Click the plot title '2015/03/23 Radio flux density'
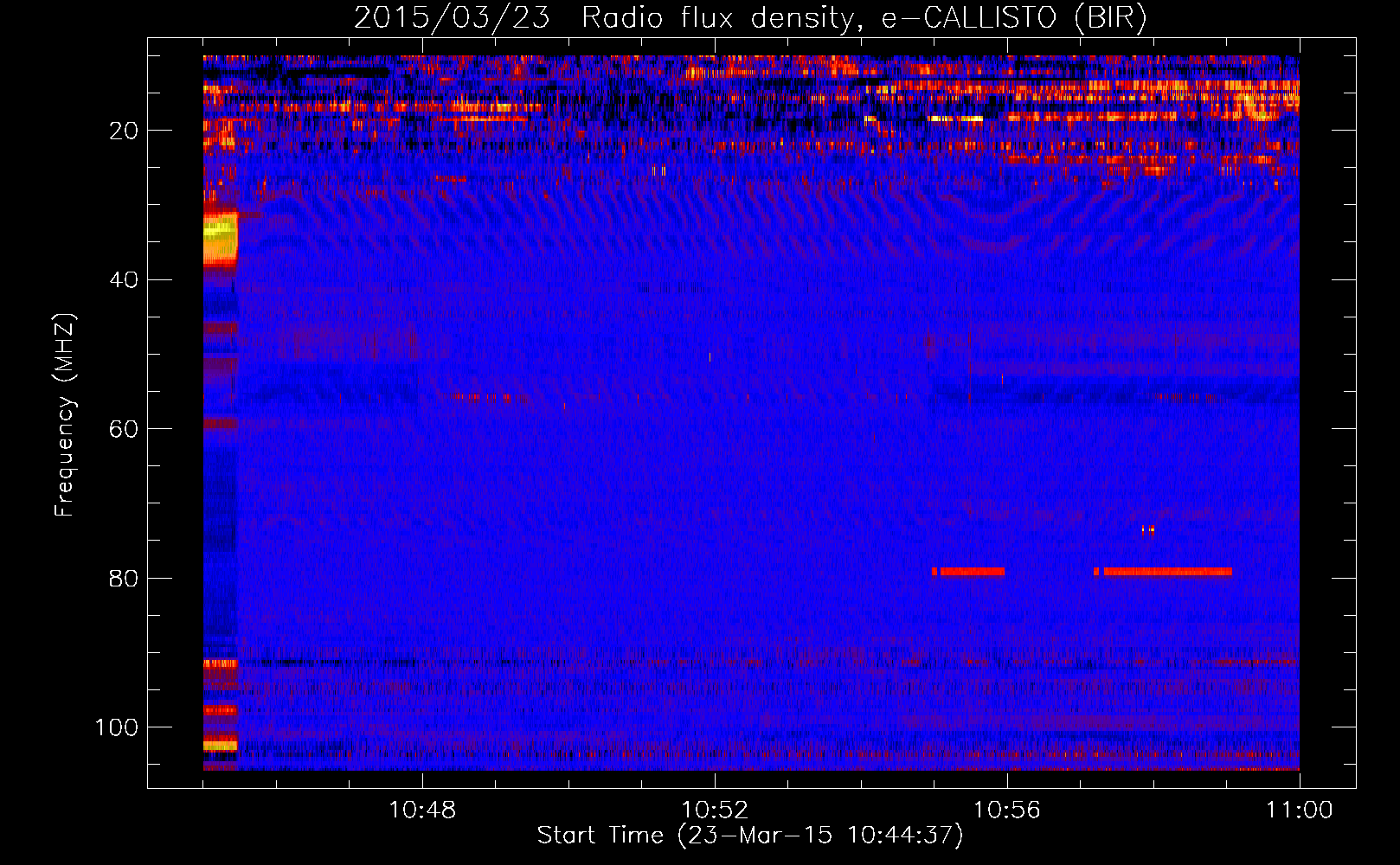 pyautogui.click(x=749, y=17)
